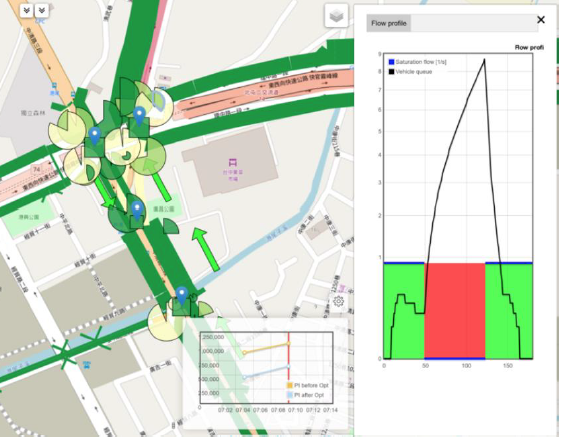
Task: Toggle Saturation flow legend entry
Action: pyautogui.click(x=417, y=62)
